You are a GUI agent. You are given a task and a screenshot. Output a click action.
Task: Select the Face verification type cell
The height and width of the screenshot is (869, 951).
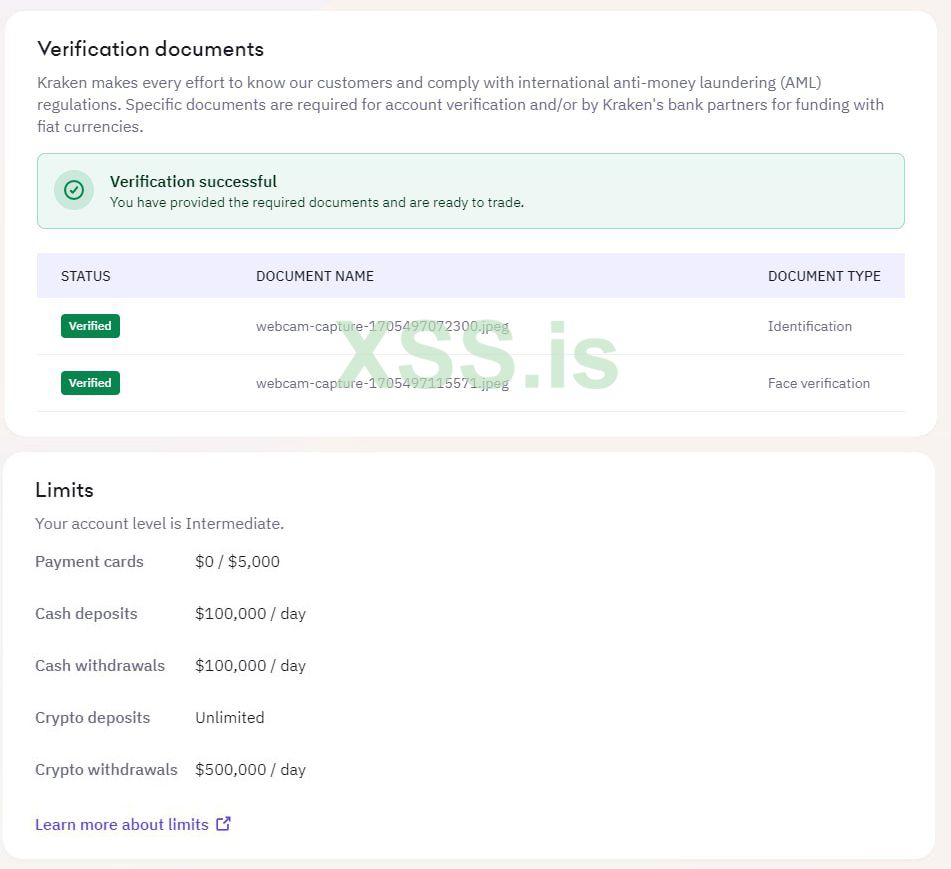819,383
